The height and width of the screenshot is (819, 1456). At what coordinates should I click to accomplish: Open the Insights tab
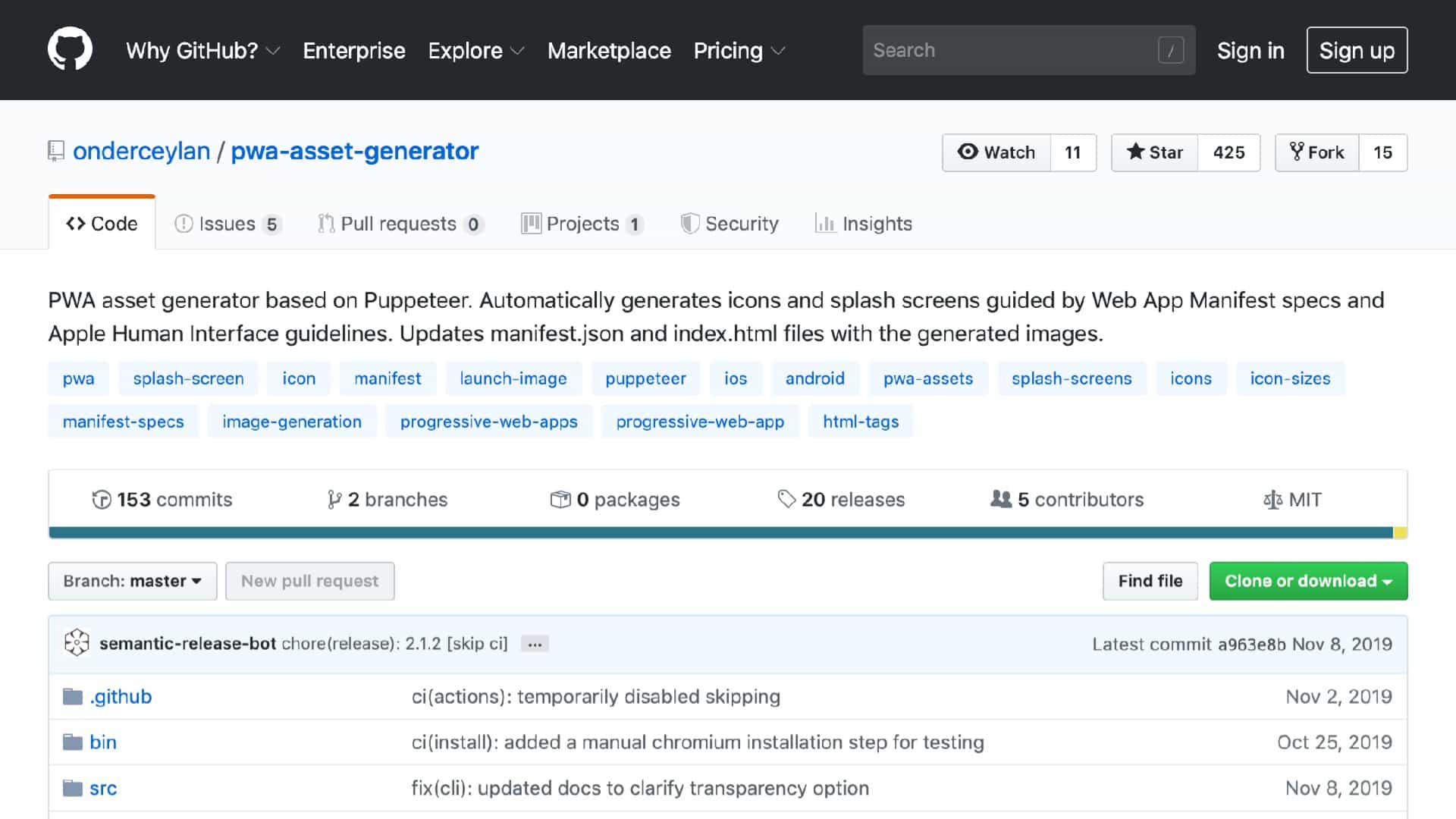pos(864,224)
